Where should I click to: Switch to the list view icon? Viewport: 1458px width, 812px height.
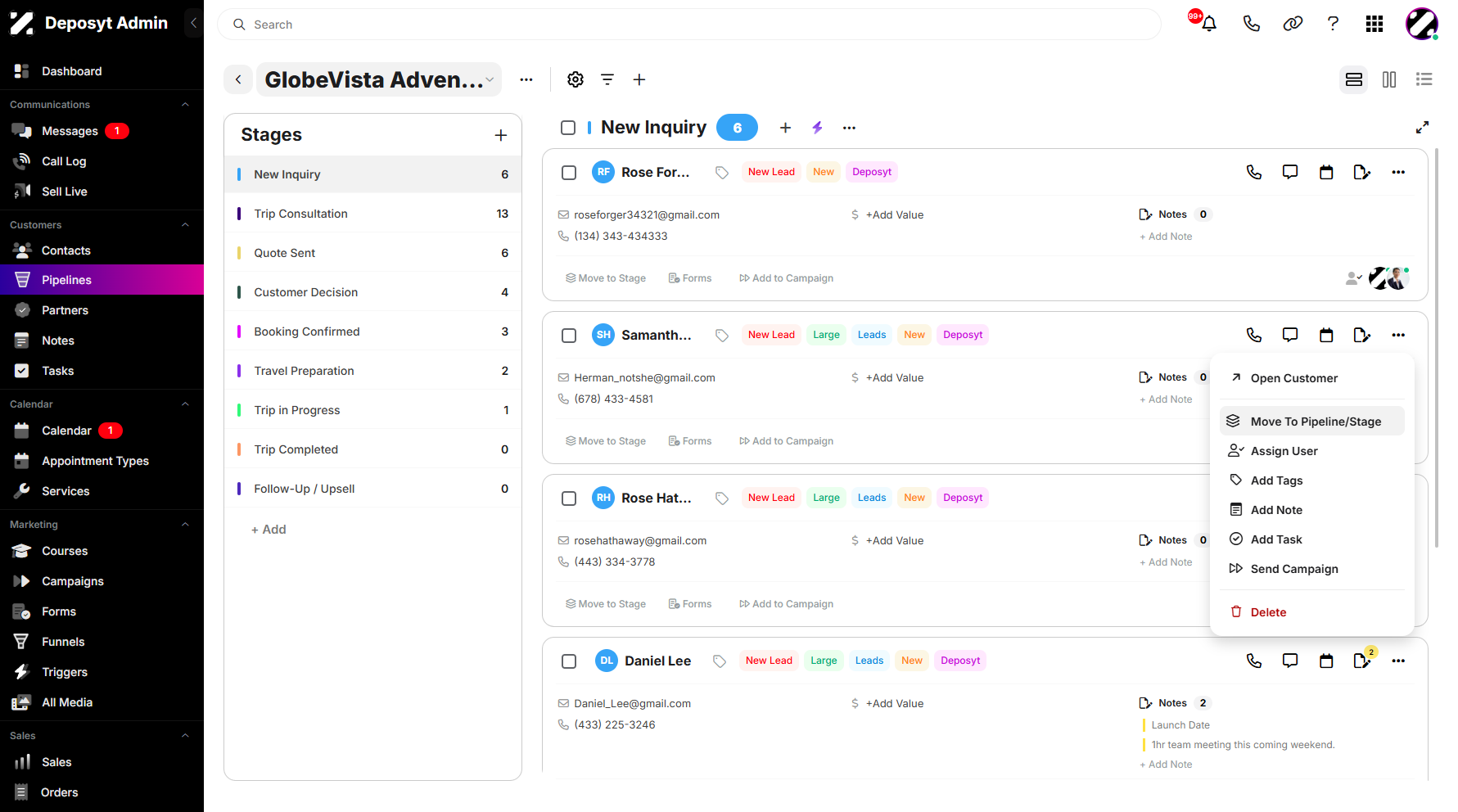pyautogui.click(x=1424, y=79)
